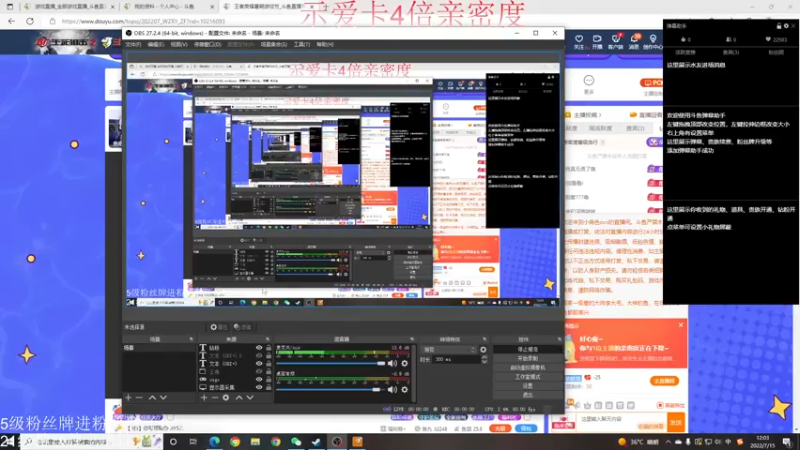Click the lock icon in the 弹幕助手 title bar
This screenshot has width=800, height=450.
[779, 26]
